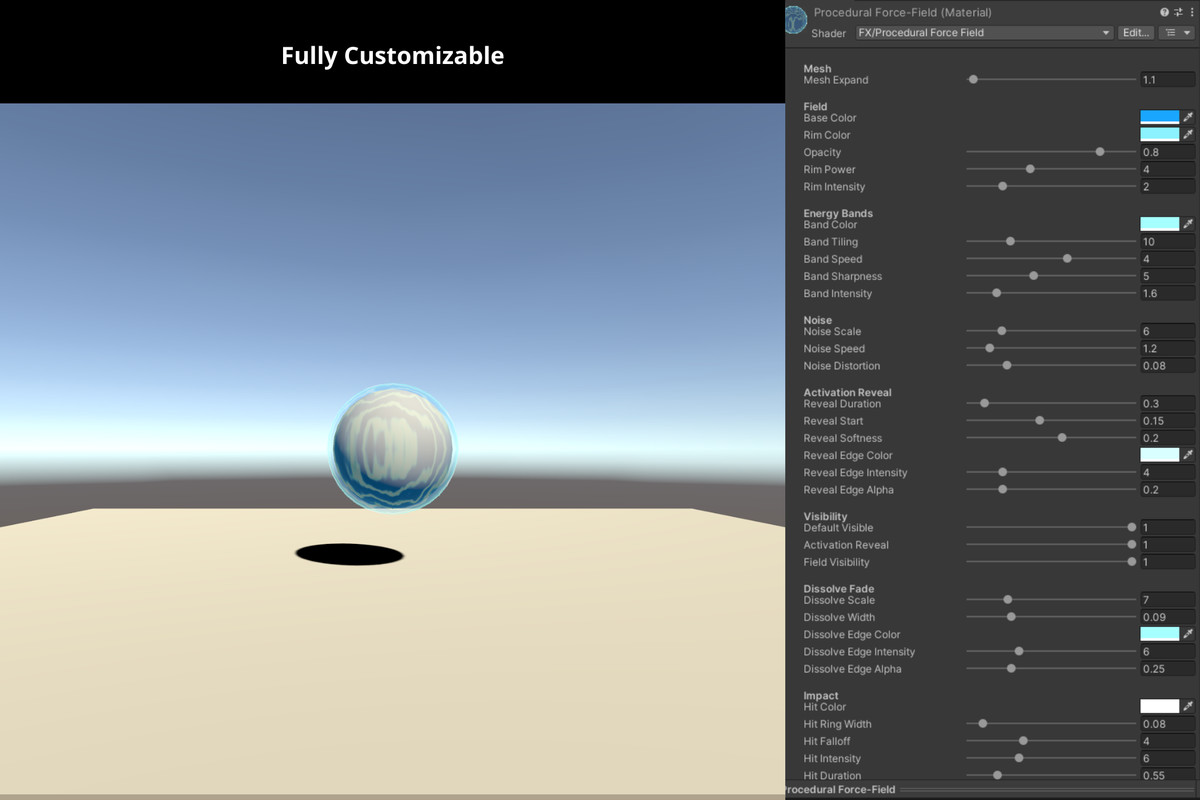The width and height of the screenshot is (1200, 800).
Task: Select the Base Color eyedropper picker
Action: (1190, 117)
